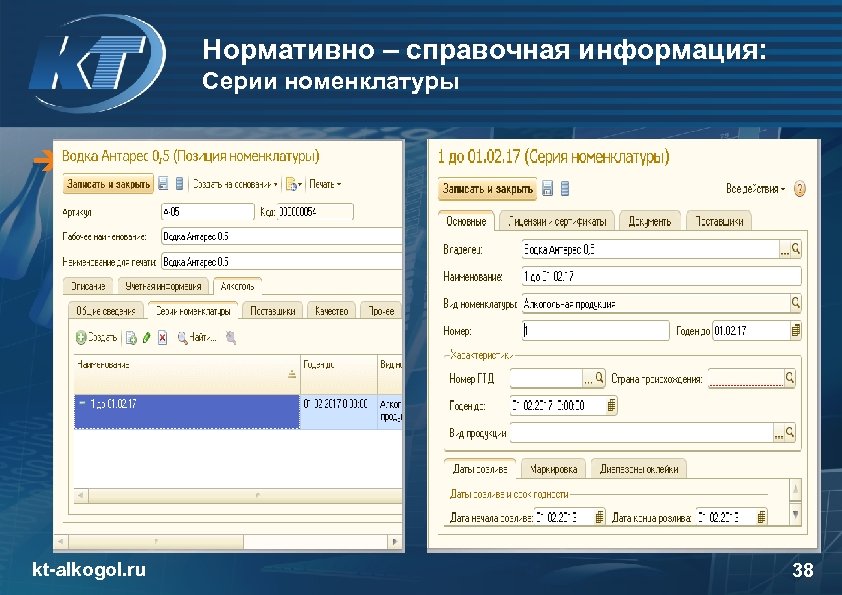
Task: Click magnifier icon in Страна происхождения field
Action: [790, 378]
